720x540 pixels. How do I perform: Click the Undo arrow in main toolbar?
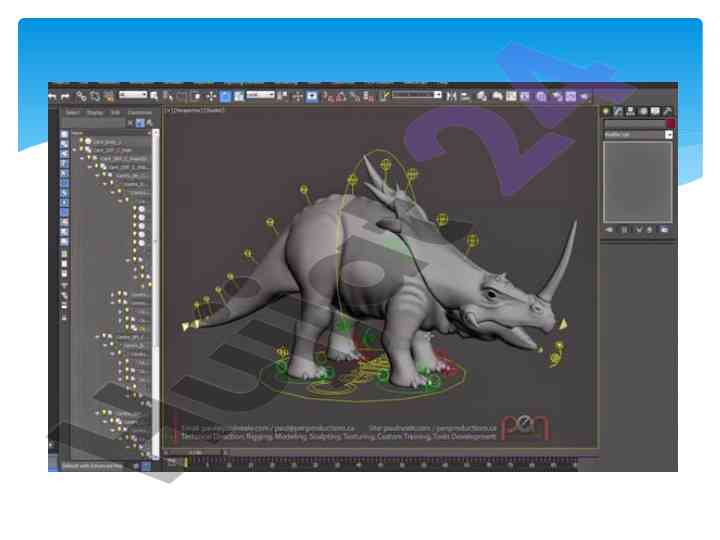[x=53, y=96]
